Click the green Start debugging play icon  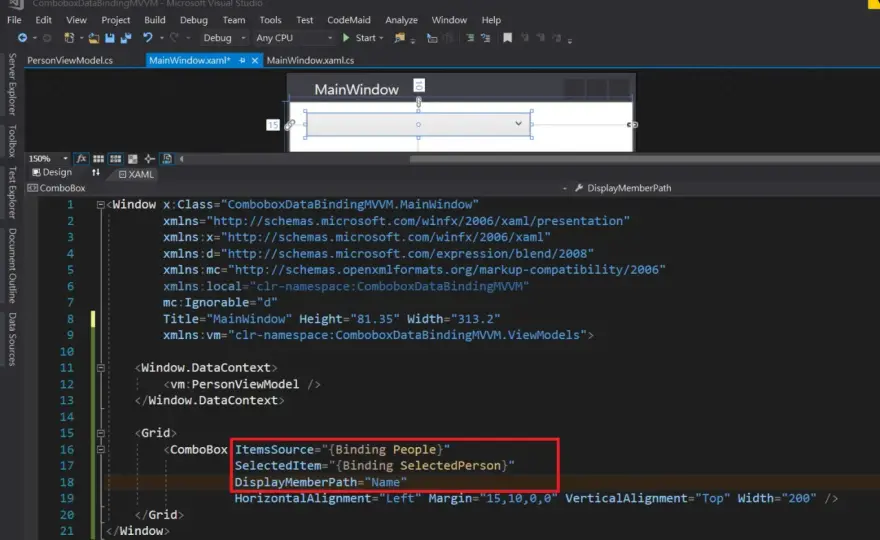[346, 38]
